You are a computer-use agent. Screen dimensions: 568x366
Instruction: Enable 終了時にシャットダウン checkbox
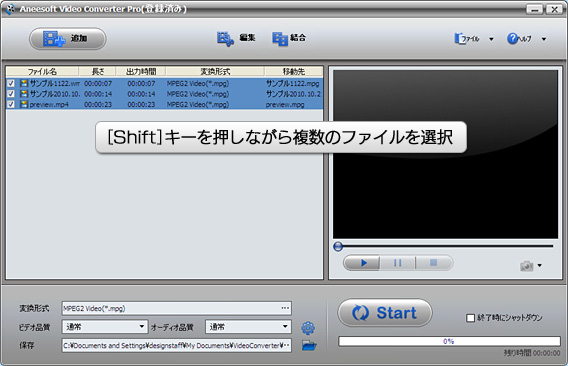click(470, 318)
